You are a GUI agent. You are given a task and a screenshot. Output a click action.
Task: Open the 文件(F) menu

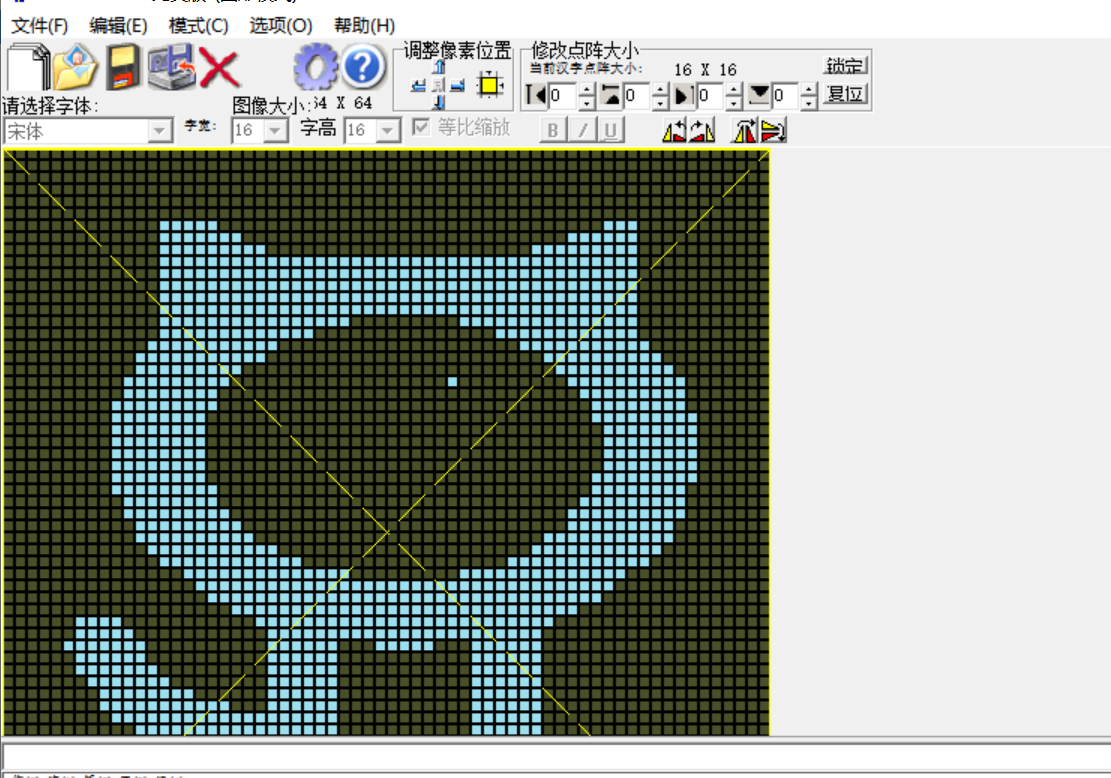click(x=40, y=26)
